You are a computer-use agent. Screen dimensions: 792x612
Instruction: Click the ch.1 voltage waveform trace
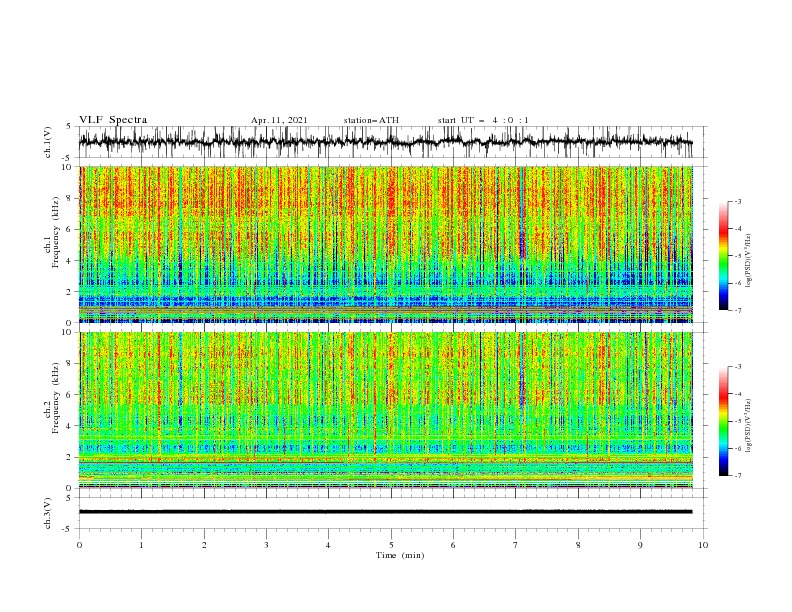[385, 142]
